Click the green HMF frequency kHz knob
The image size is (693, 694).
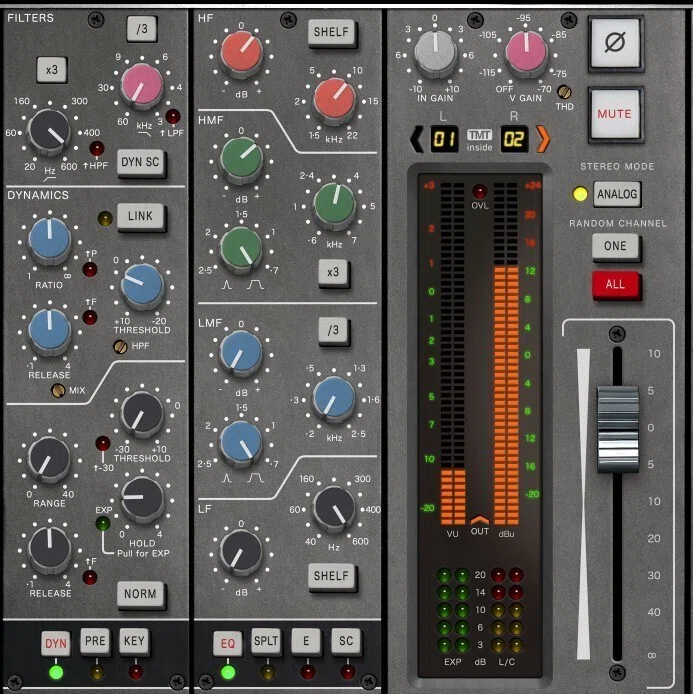(334, 205)
